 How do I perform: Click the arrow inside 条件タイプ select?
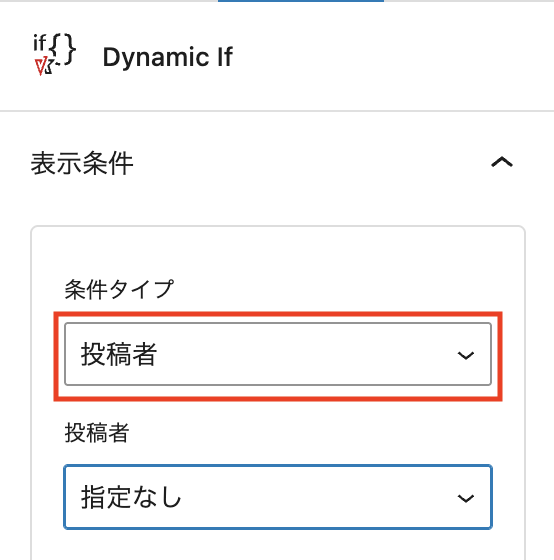coord(465,355)
